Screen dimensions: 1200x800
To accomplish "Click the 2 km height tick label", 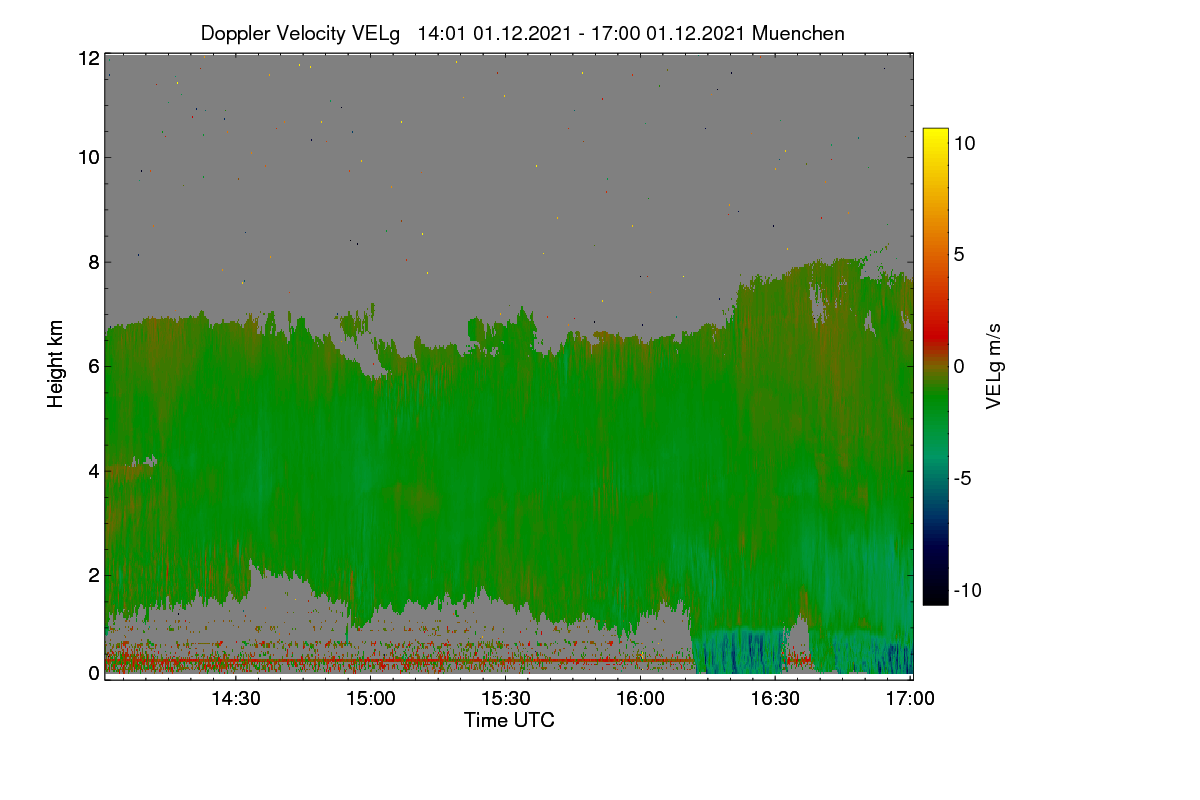I will (x=94, y=575).
